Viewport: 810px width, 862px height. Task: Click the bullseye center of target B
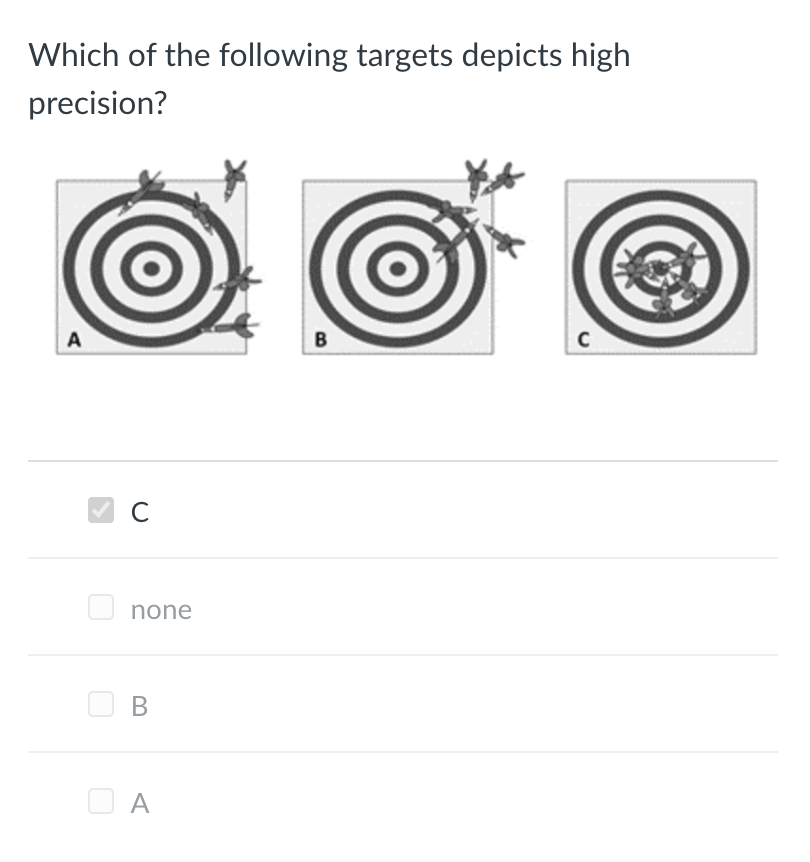(x=398, y=268)
